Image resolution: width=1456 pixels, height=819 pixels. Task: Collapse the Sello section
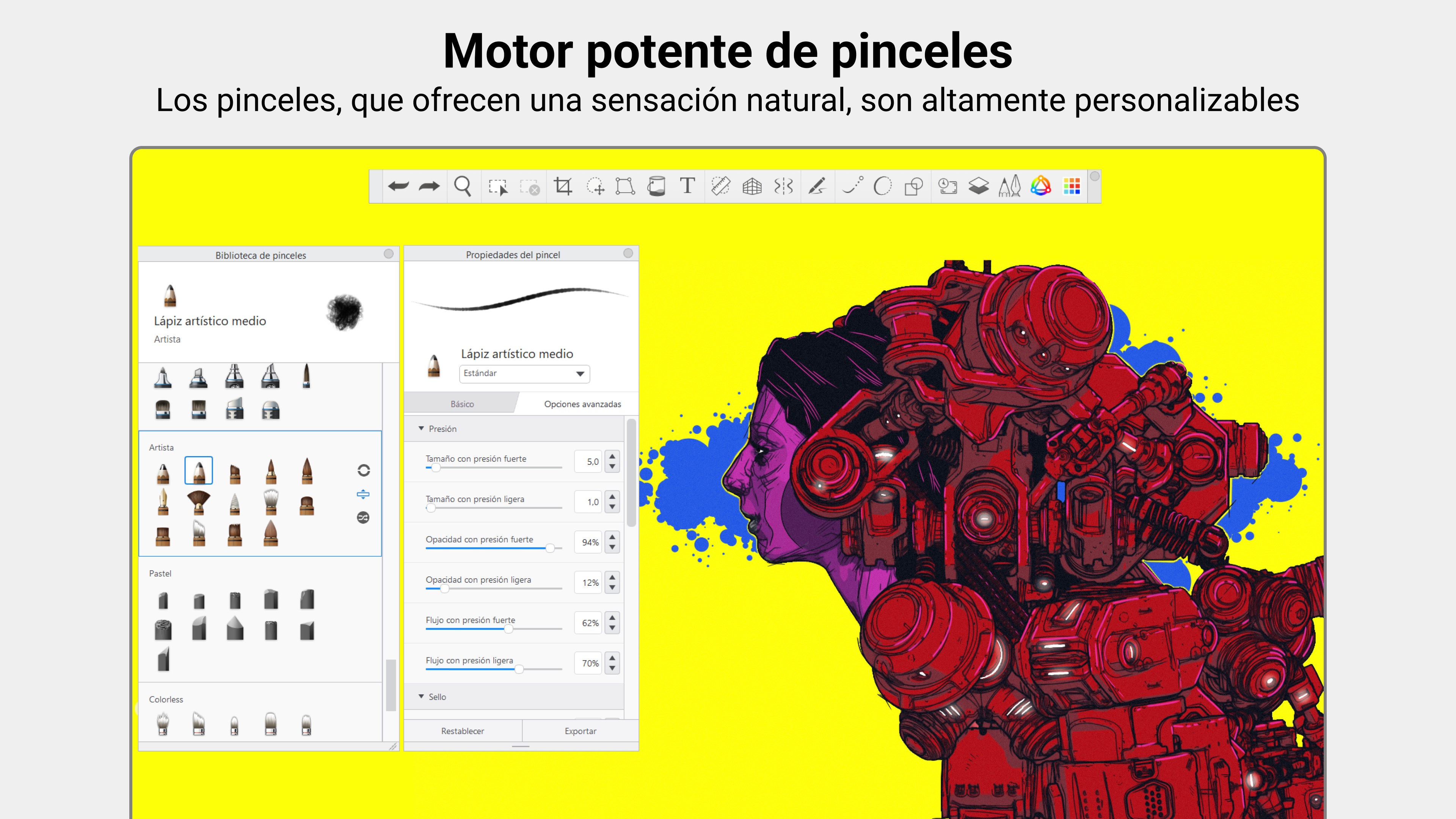pyautogui.click(x=421, y=697)
